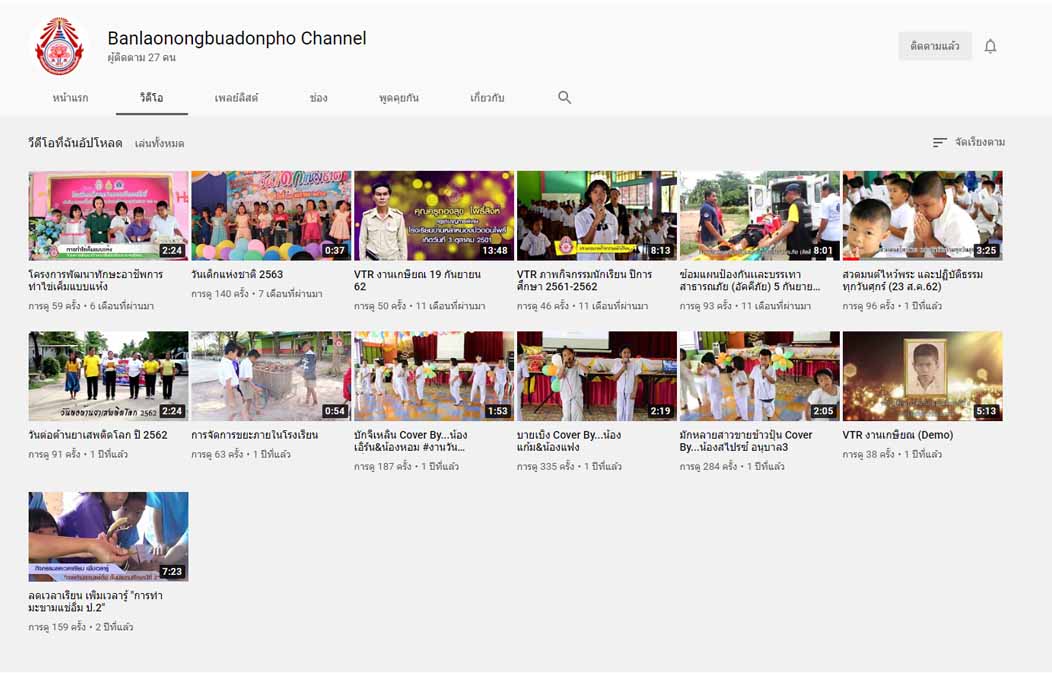
Task: Play the 7:23 tamarind making video thumbnail
Action: click(x=108, y=536)
